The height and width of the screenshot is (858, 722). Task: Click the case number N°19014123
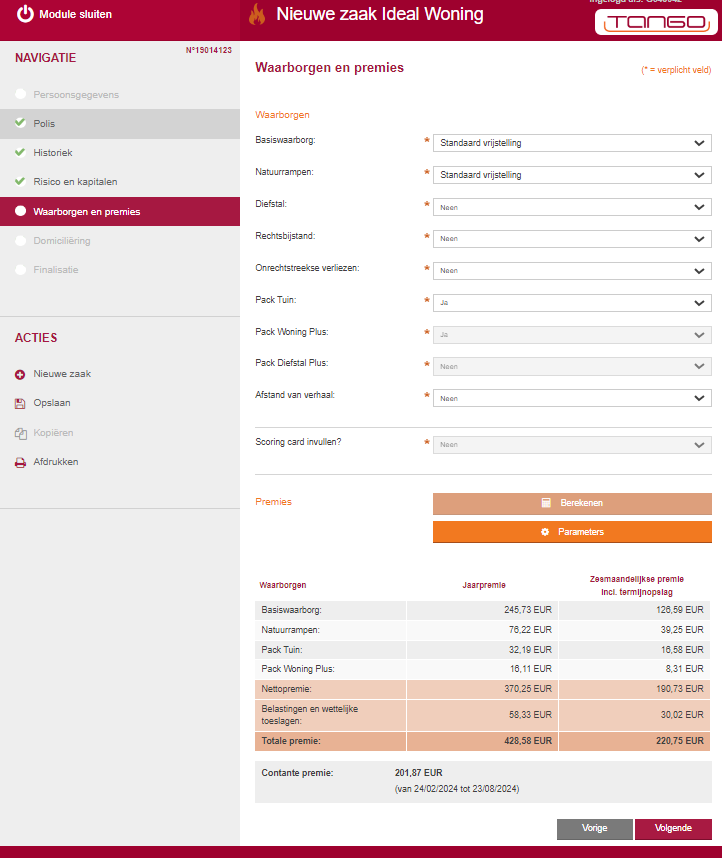(x=209, y=50)
